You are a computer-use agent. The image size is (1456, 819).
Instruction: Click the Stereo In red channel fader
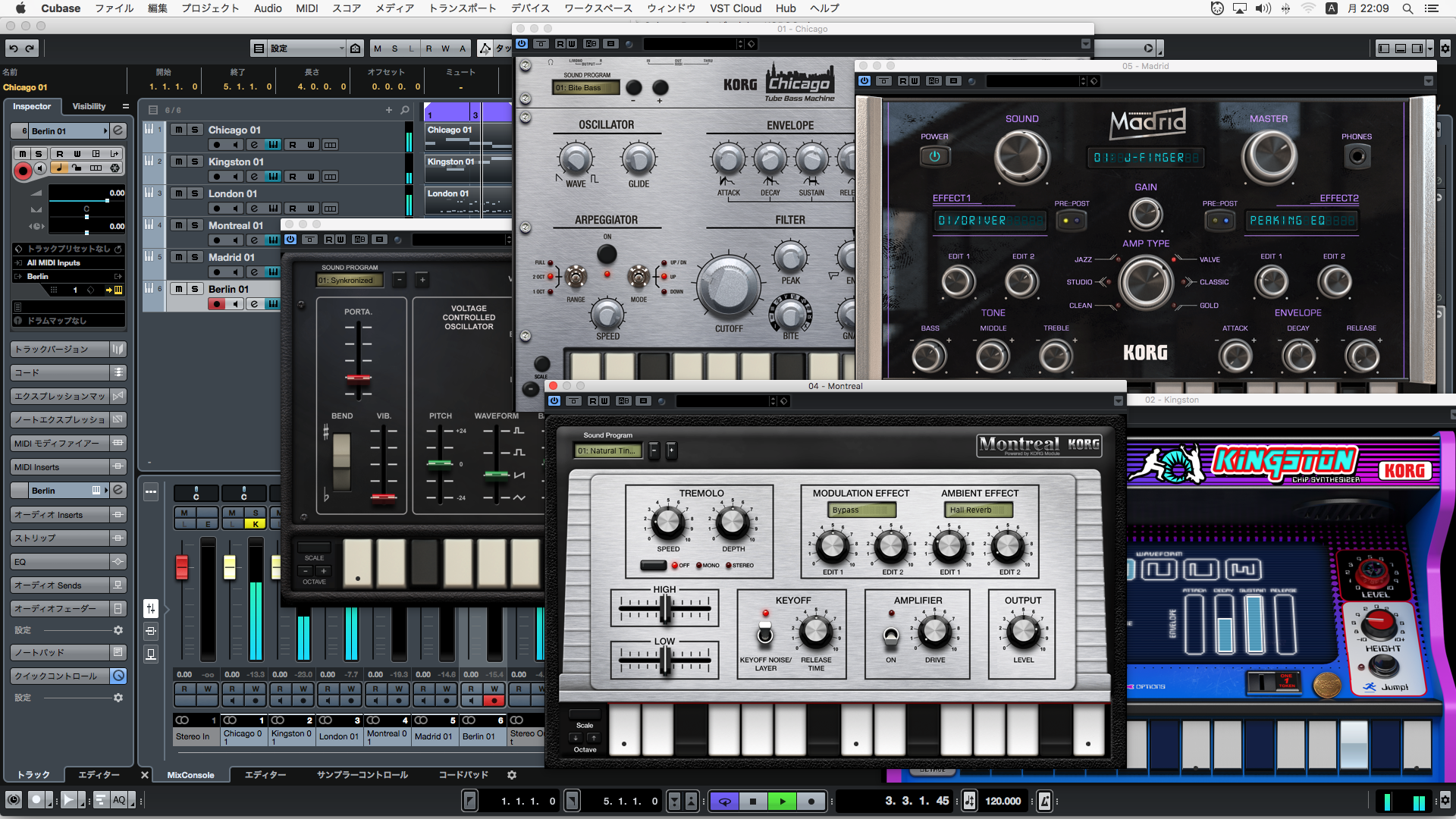pos(181,567)
